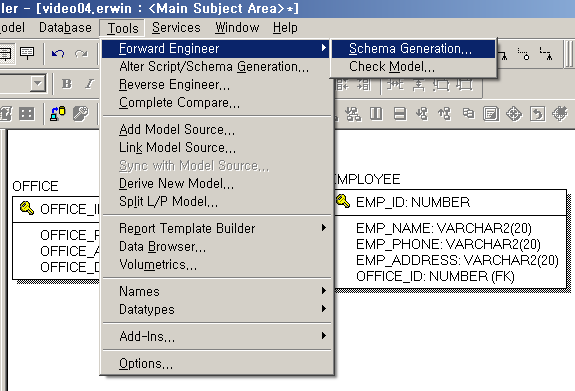This screenshot has height=391, width=575.
Task: Expand the Names submenu
Action: coord(217,291)
